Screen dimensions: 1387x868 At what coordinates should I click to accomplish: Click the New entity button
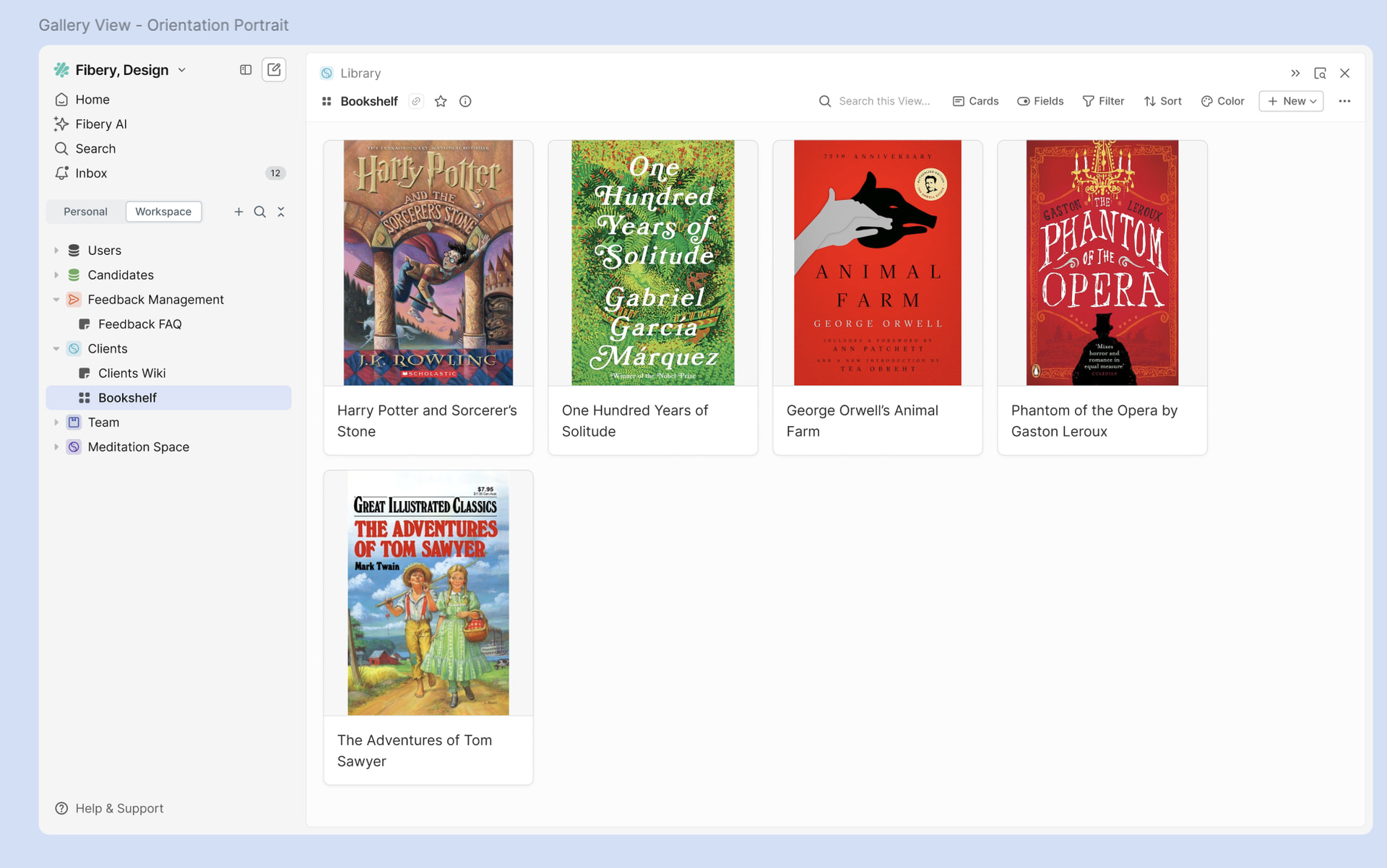click(x=1290, y=101)
